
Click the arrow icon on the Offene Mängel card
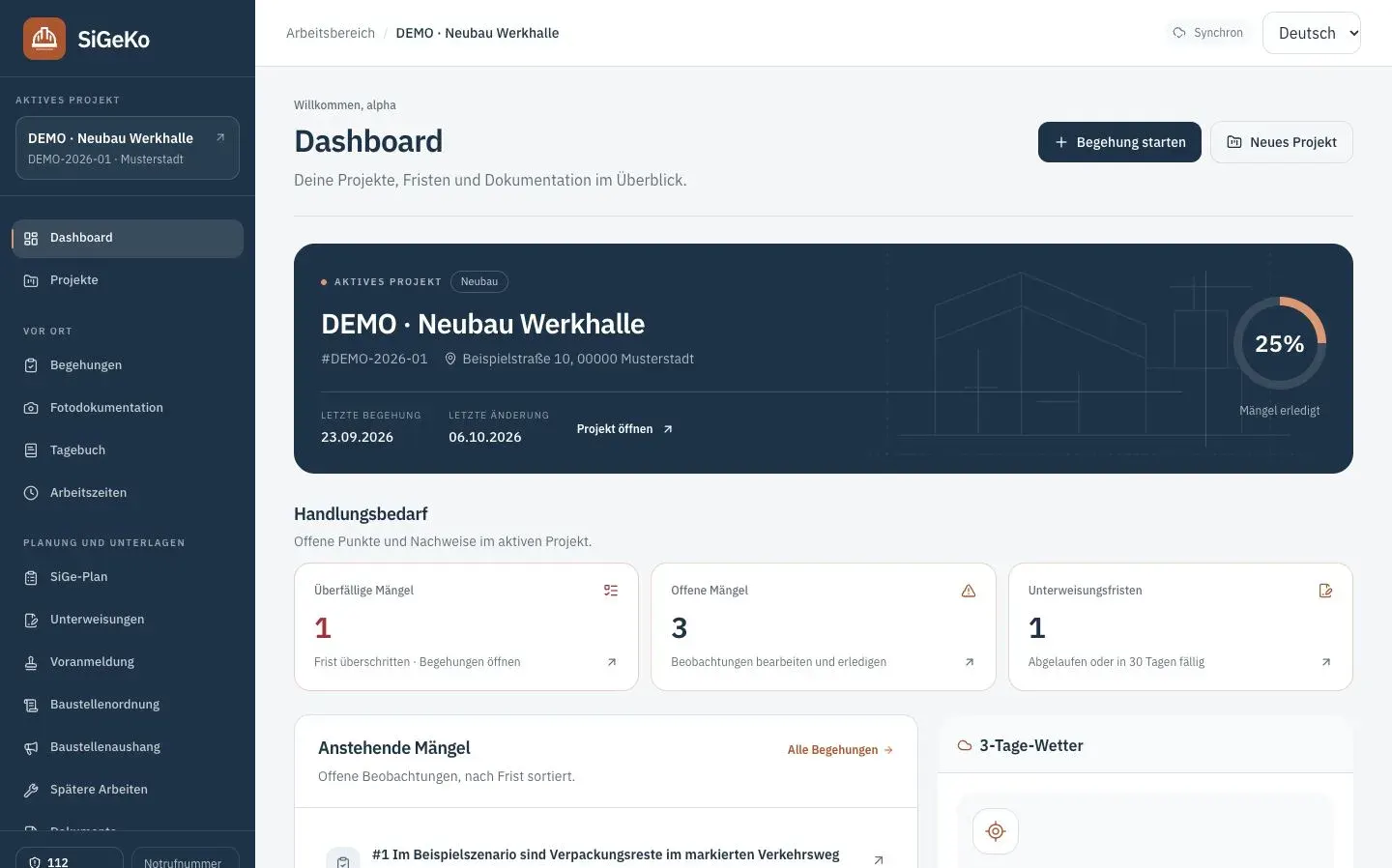pos(970,662)
